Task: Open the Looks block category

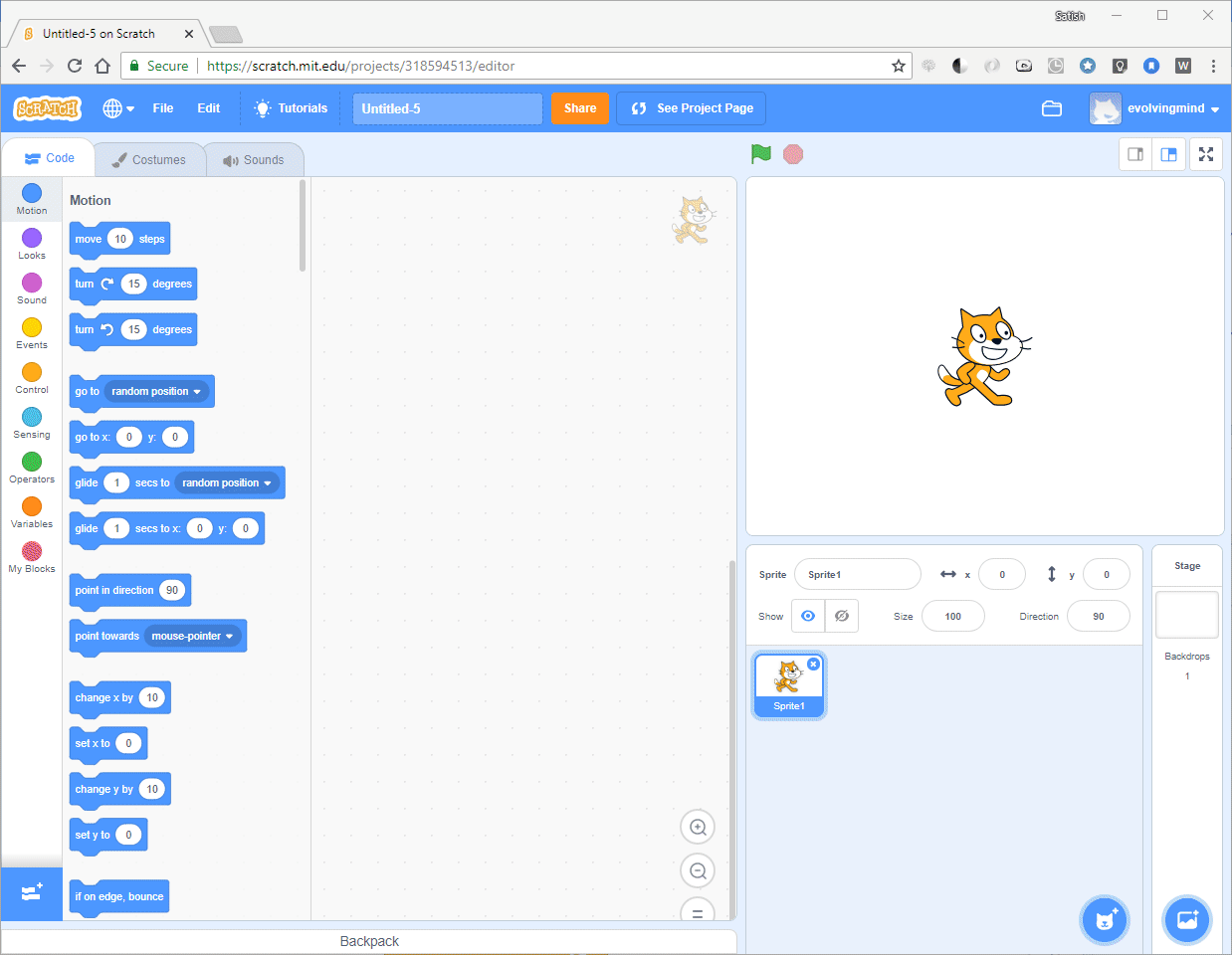Action: coord(32,244)
